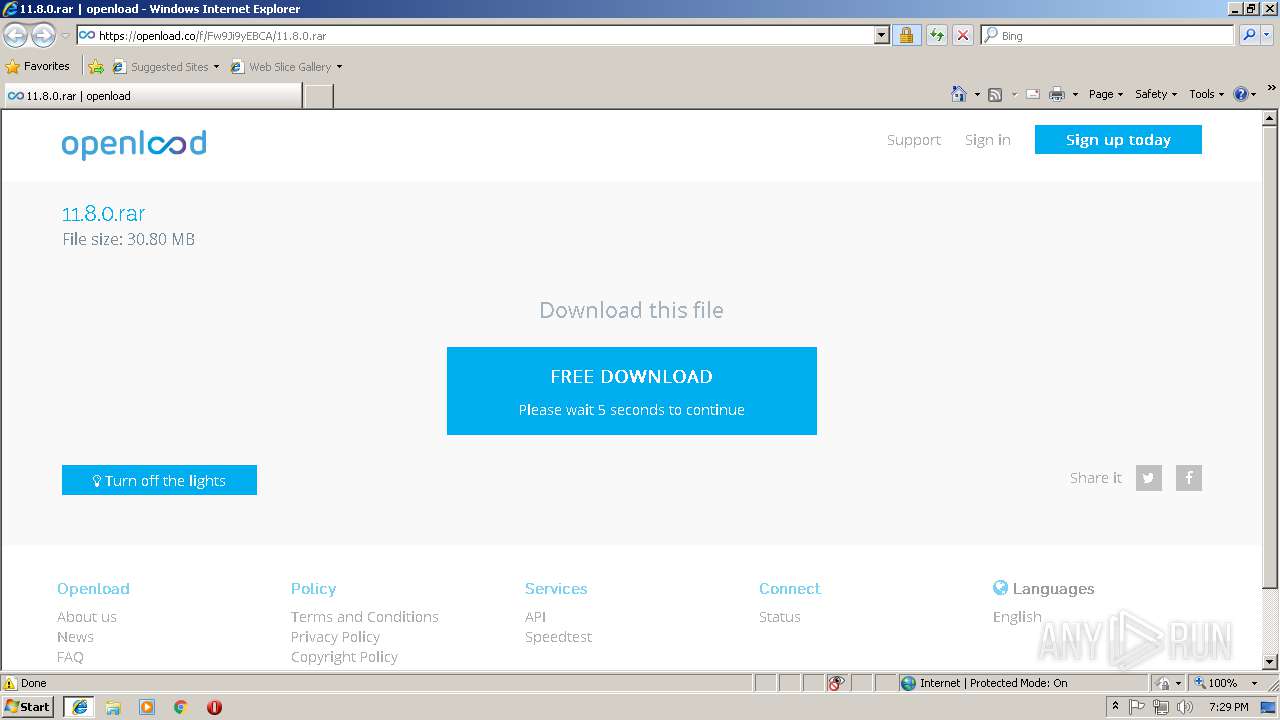Open Status link under Connect
Image resolution: width=1280 pixels, height=720 pixels.
[x=780, y=617]
